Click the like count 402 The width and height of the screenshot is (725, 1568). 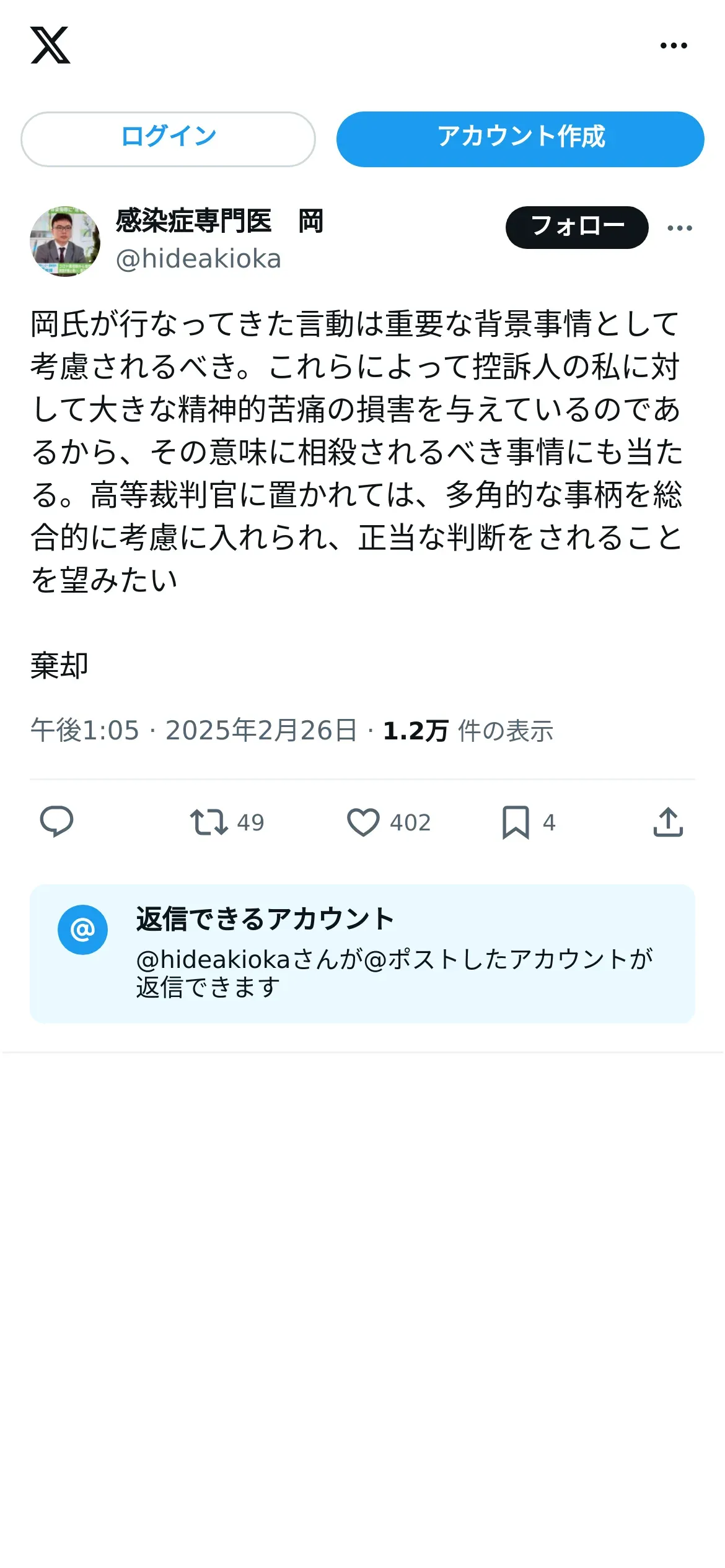click(410, 822)
